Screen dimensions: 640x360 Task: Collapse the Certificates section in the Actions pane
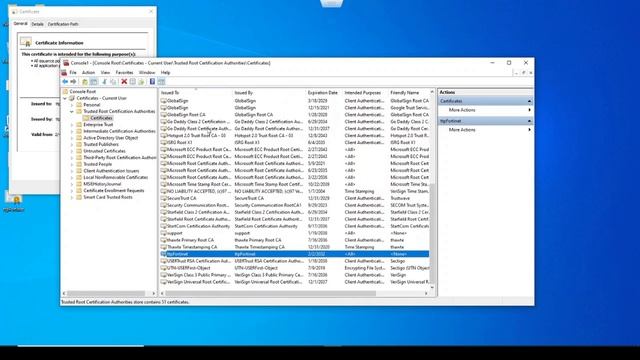(x=529, y=101)
